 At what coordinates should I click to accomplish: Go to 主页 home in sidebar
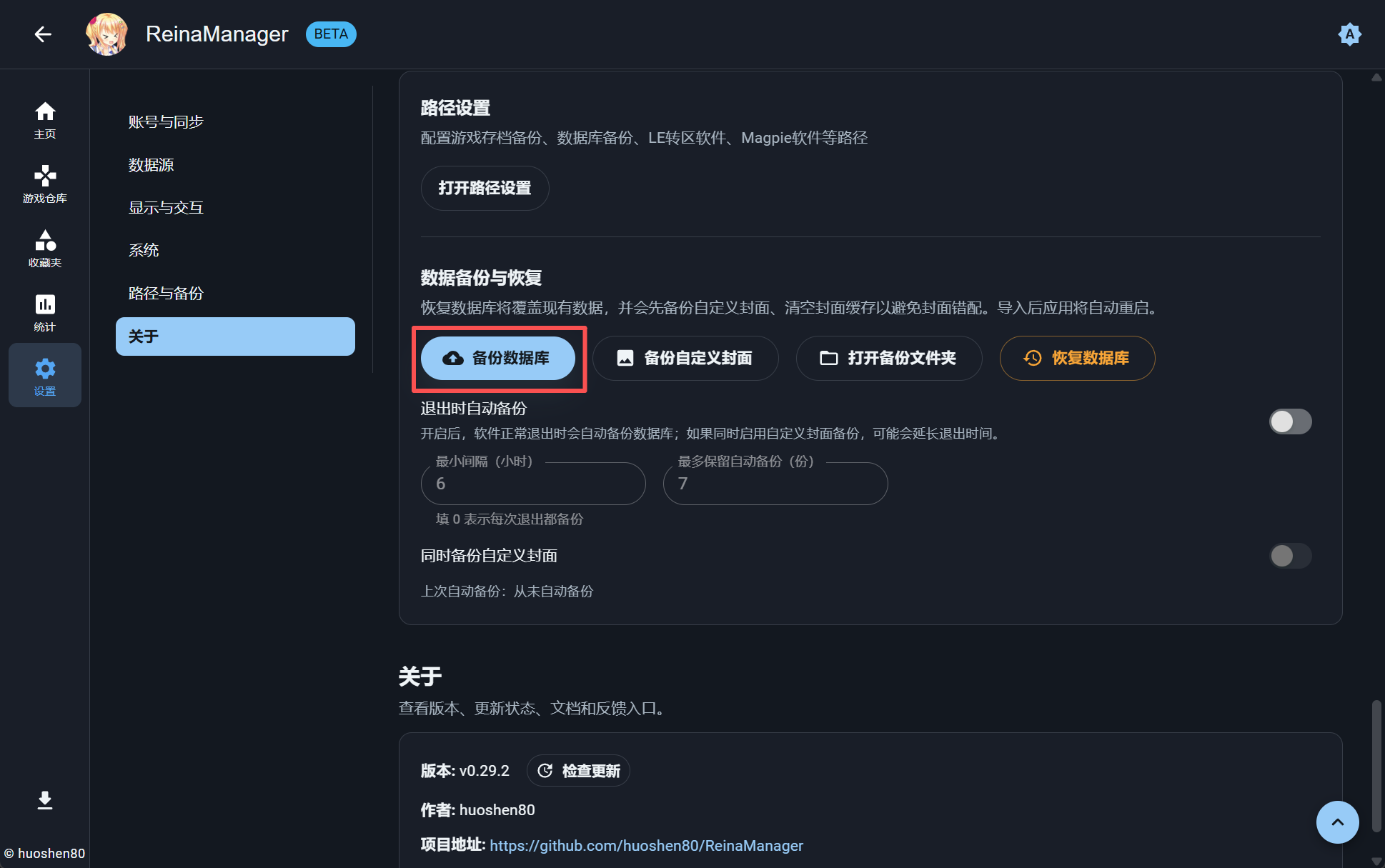[x=45, y=120]
